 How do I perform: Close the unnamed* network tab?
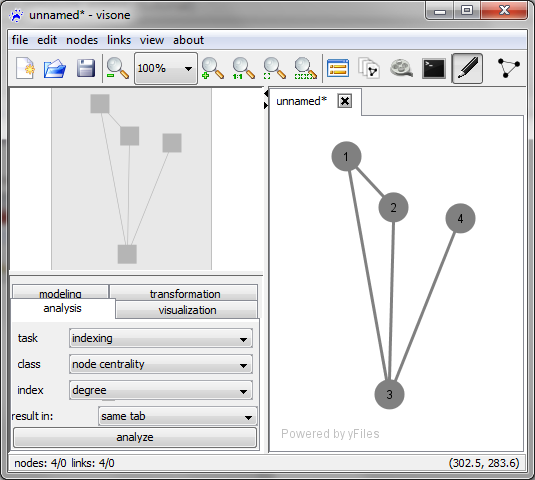[345, 101]
